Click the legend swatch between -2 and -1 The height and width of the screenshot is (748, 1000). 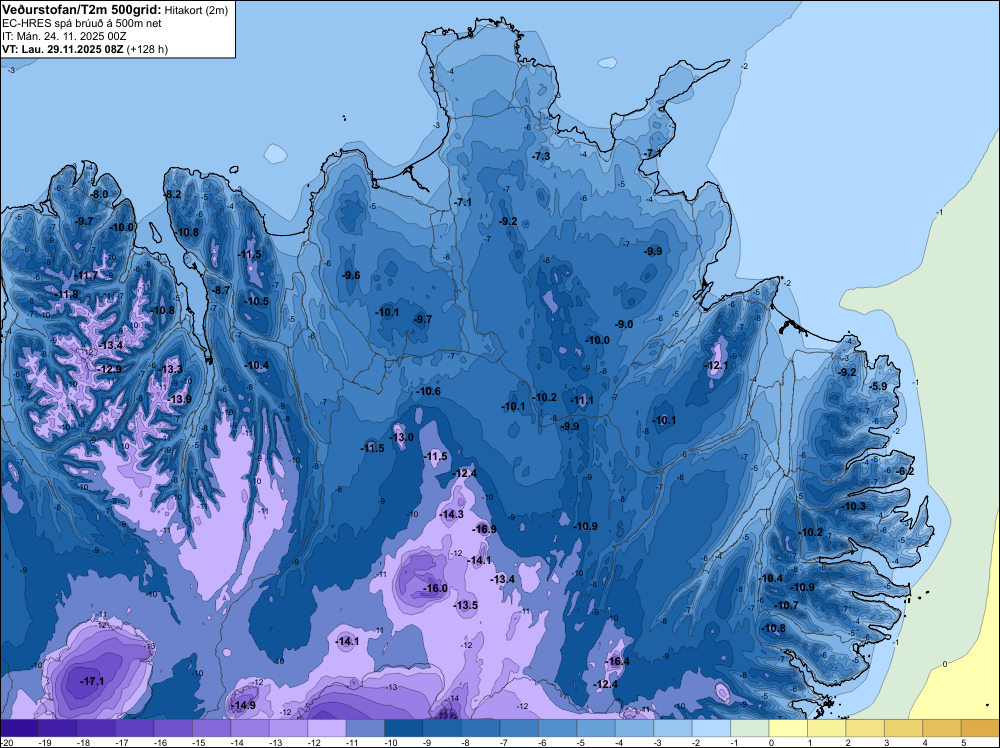pyautogui.click(x=711, y=728)
